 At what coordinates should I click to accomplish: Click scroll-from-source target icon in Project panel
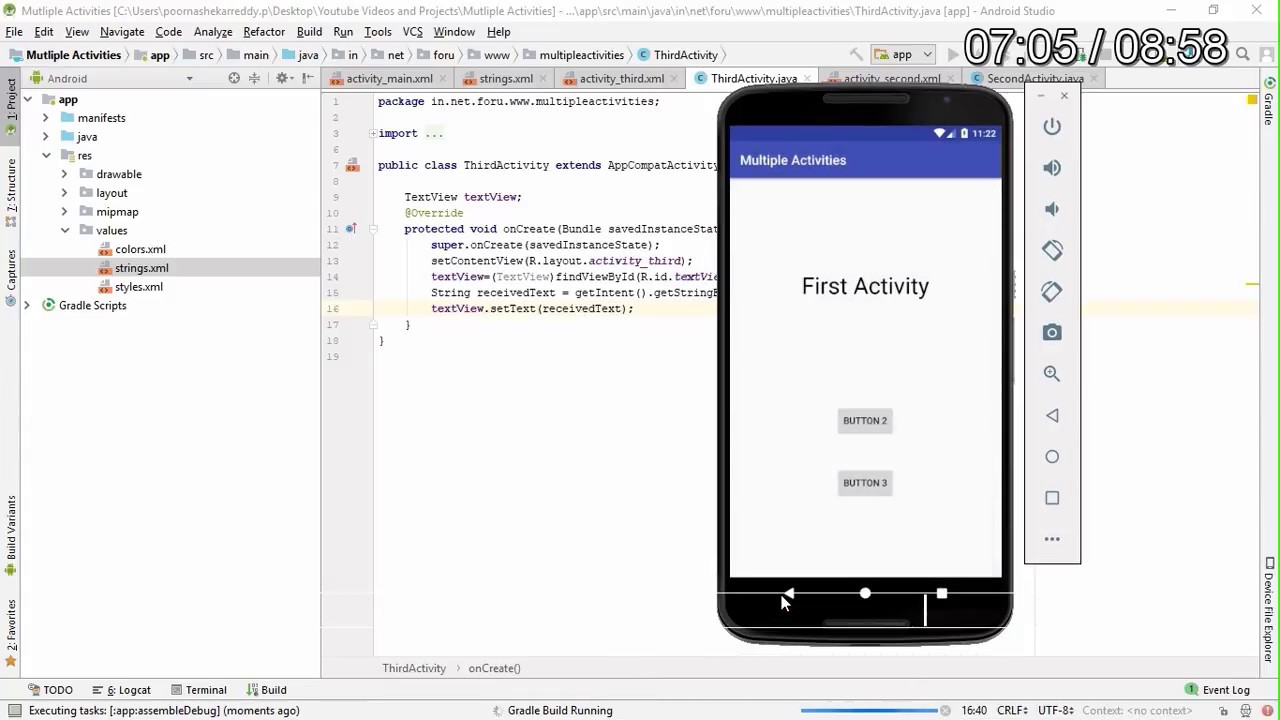click(x=234, y=78)
